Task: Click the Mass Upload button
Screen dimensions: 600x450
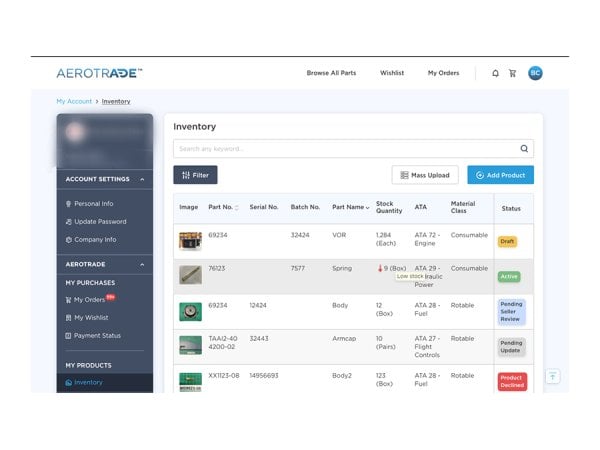Action: pyautogui.click(x=425, y=175)
